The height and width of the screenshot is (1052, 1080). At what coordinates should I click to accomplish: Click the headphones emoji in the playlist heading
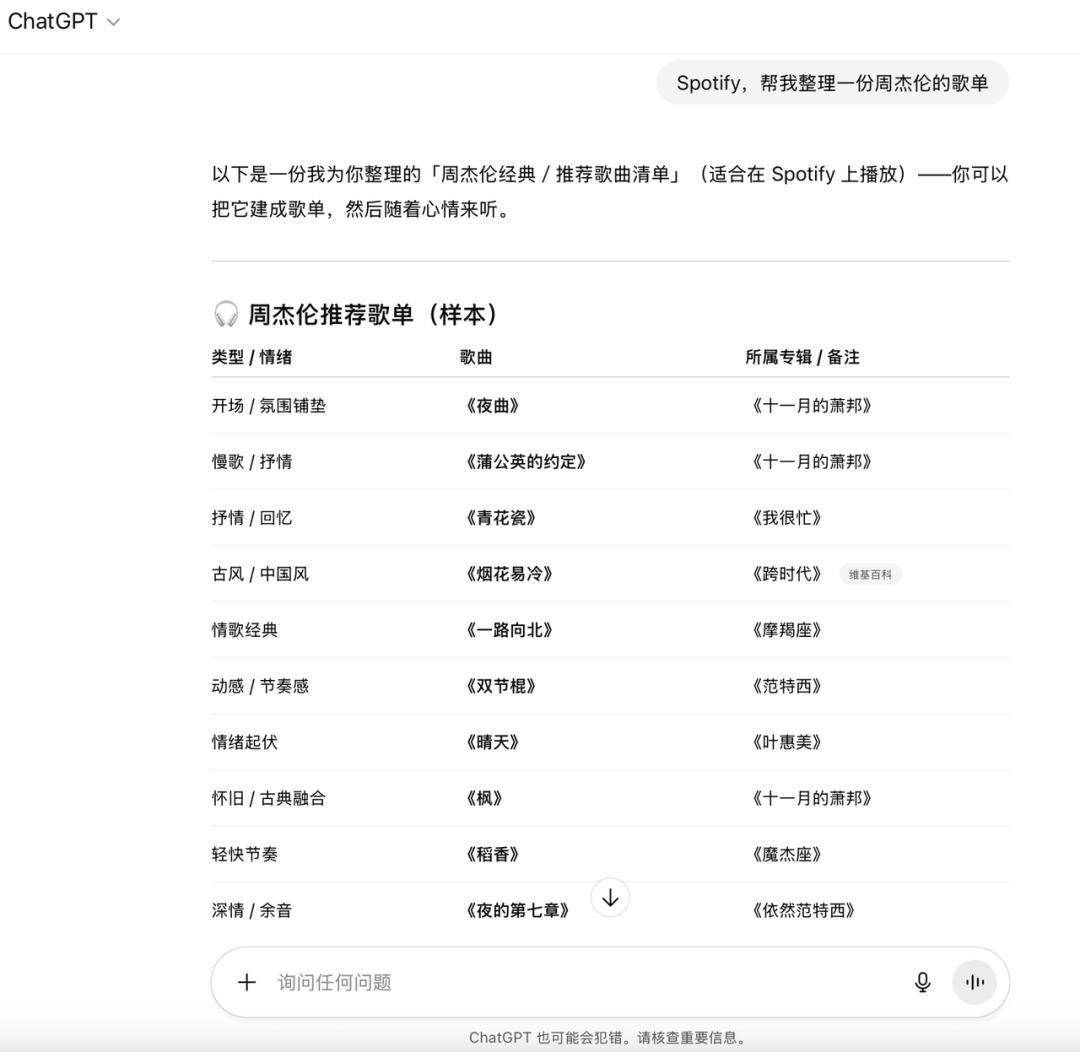(226, 315)
